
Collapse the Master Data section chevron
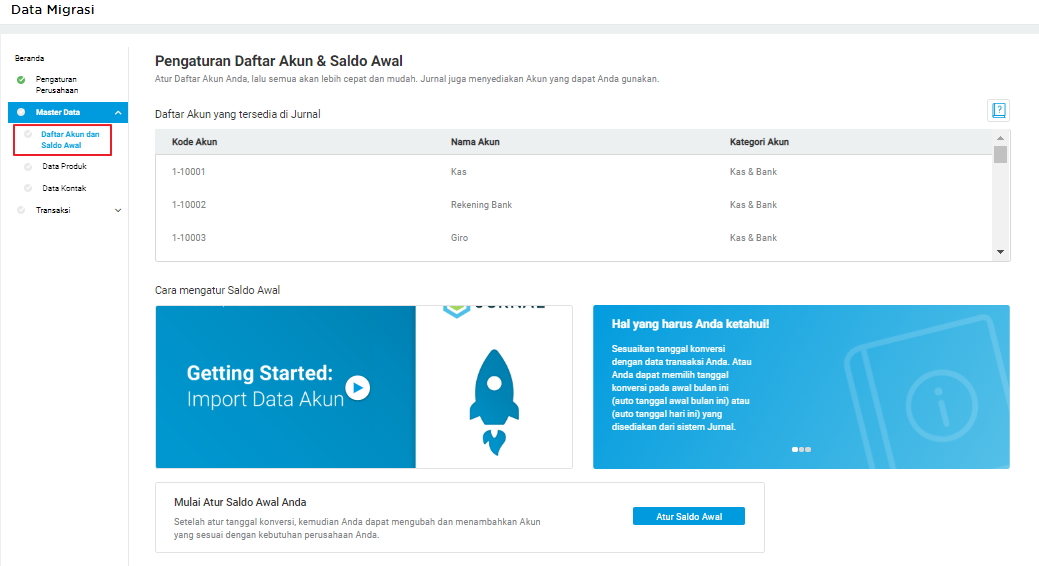click(x=118, y=113)
